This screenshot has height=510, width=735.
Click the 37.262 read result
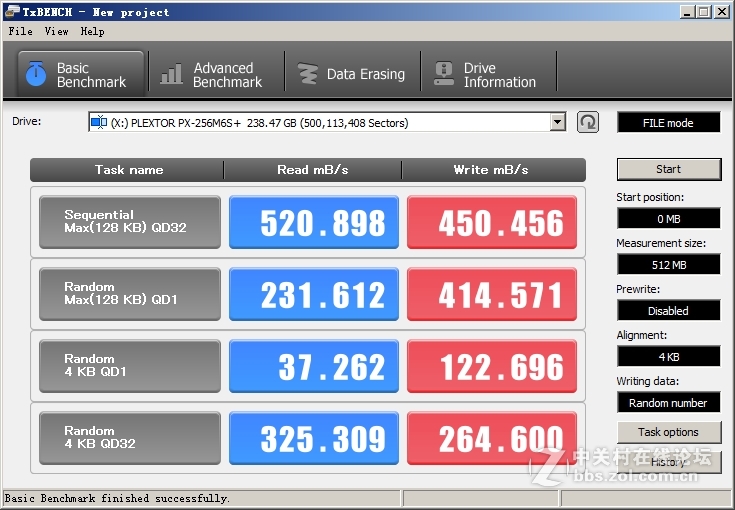pyautogui.click(x=314, y=366)
